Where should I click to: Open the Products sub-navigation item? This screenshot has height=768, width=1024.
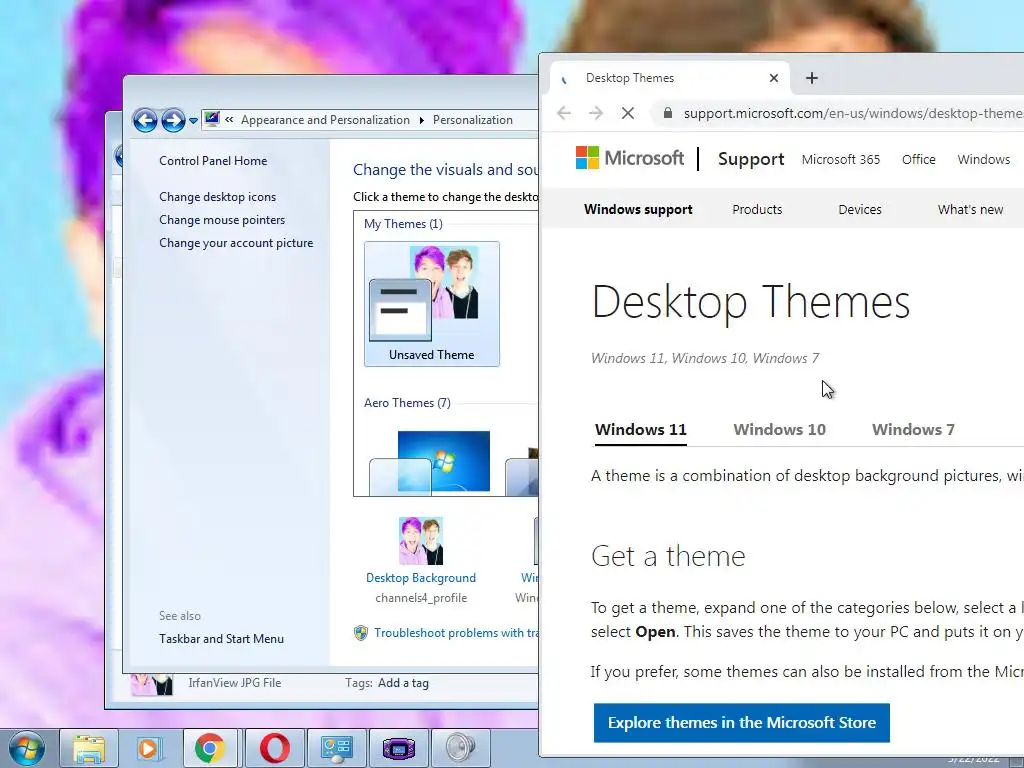point(757,209)
